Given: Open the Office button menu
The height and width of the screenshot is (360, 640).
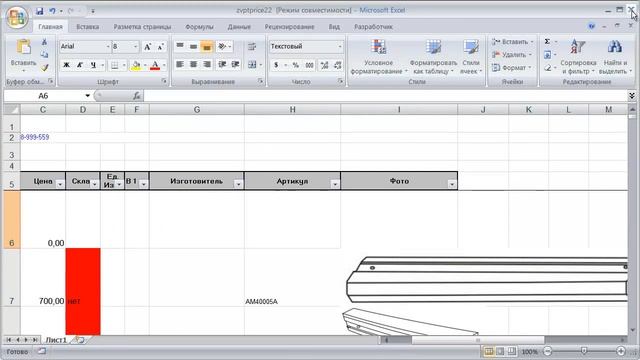Looking at the screenshot, I should tap(17, 17).
